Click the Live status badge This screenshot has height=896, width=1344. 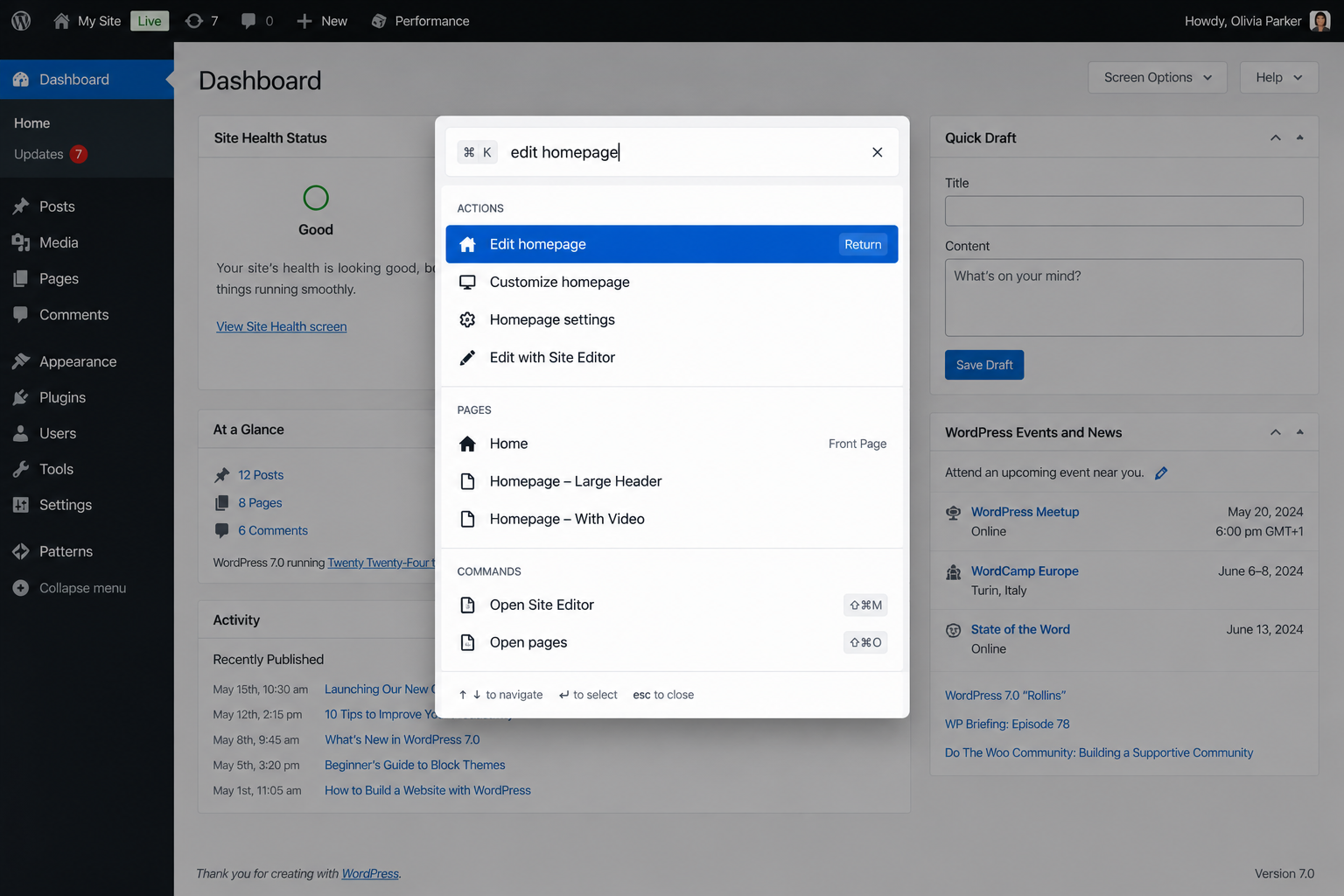[150, 21]
